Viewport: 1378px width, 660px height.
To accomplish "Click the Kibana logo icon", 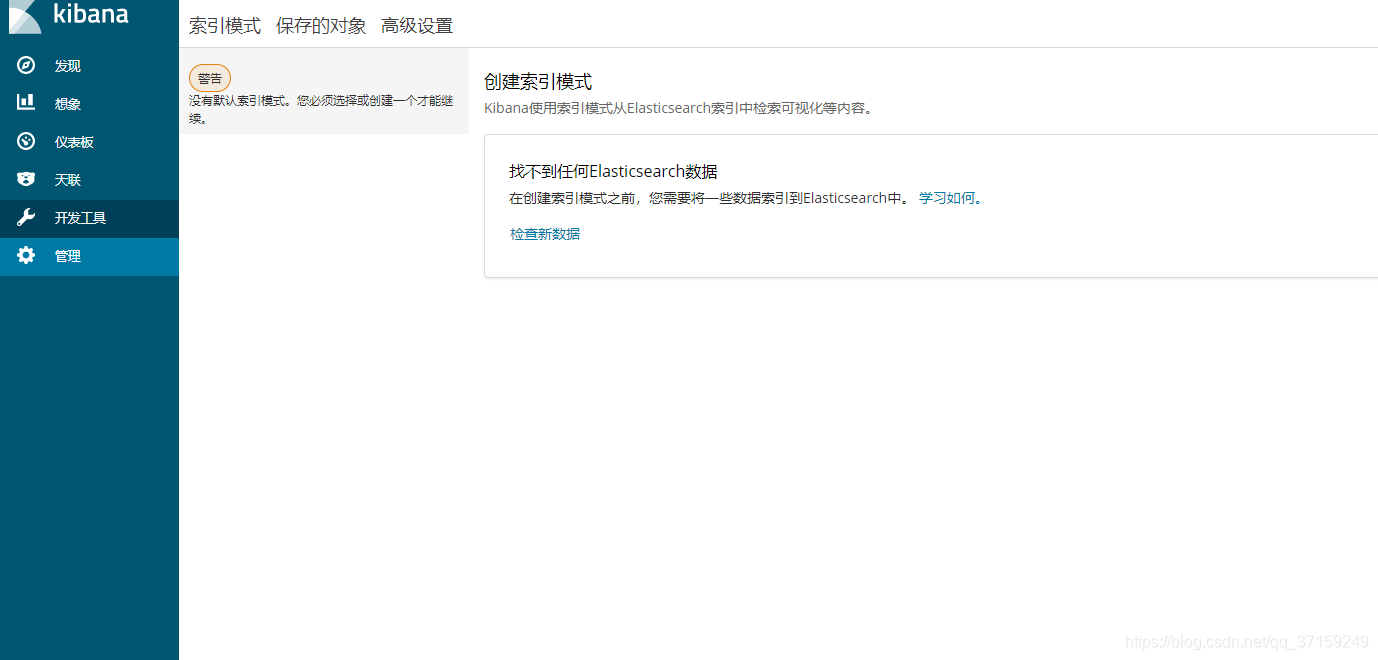I will (25, 16).
